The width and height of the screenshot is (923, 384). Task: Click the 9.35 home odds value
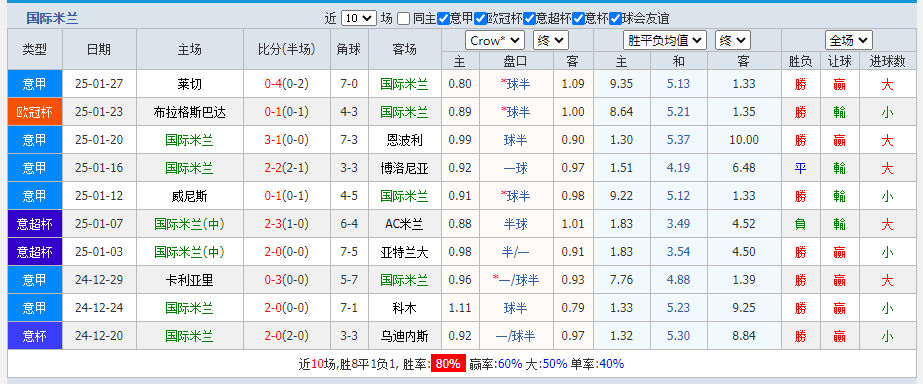[x=622, y=84]
